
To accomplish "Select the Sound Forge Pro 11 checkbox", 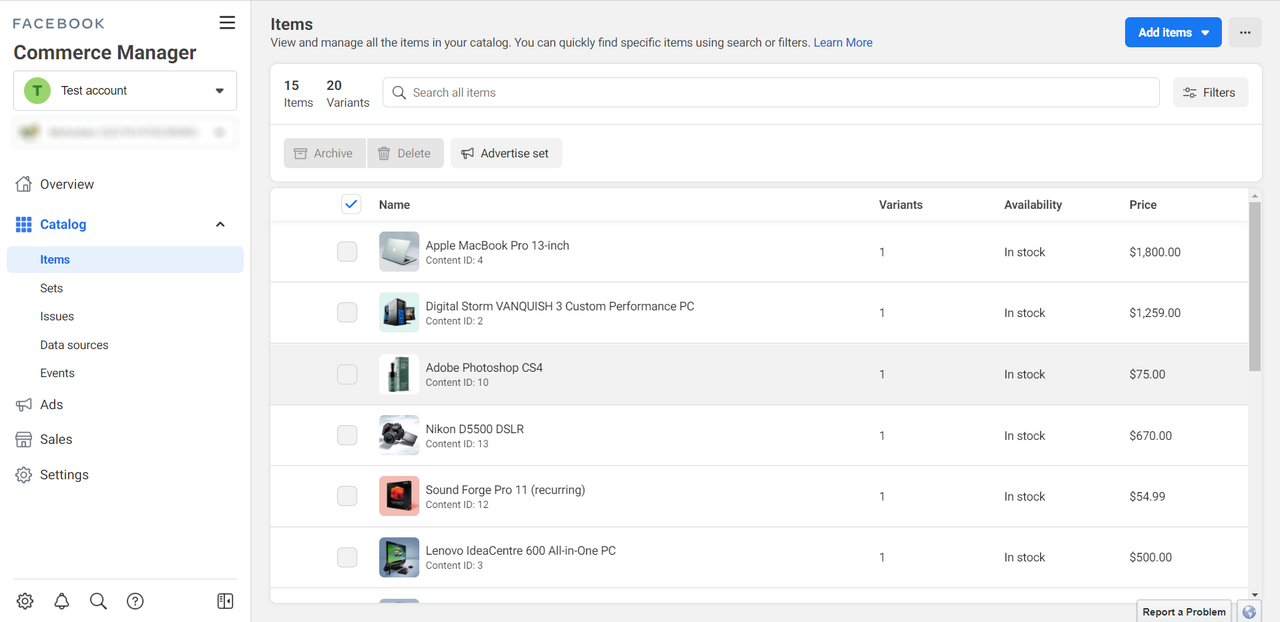I will click(347, 496).
